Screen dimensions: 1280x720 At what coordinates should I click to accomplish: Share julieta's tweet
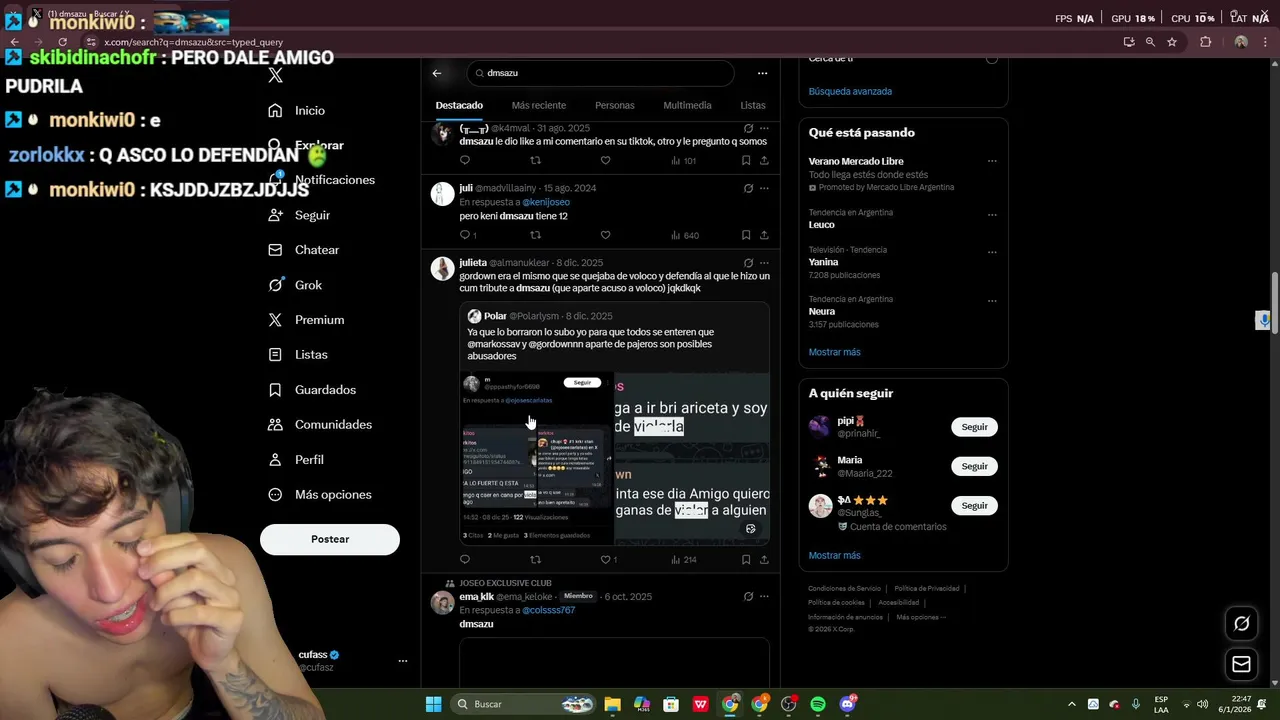tap(764, 560)
